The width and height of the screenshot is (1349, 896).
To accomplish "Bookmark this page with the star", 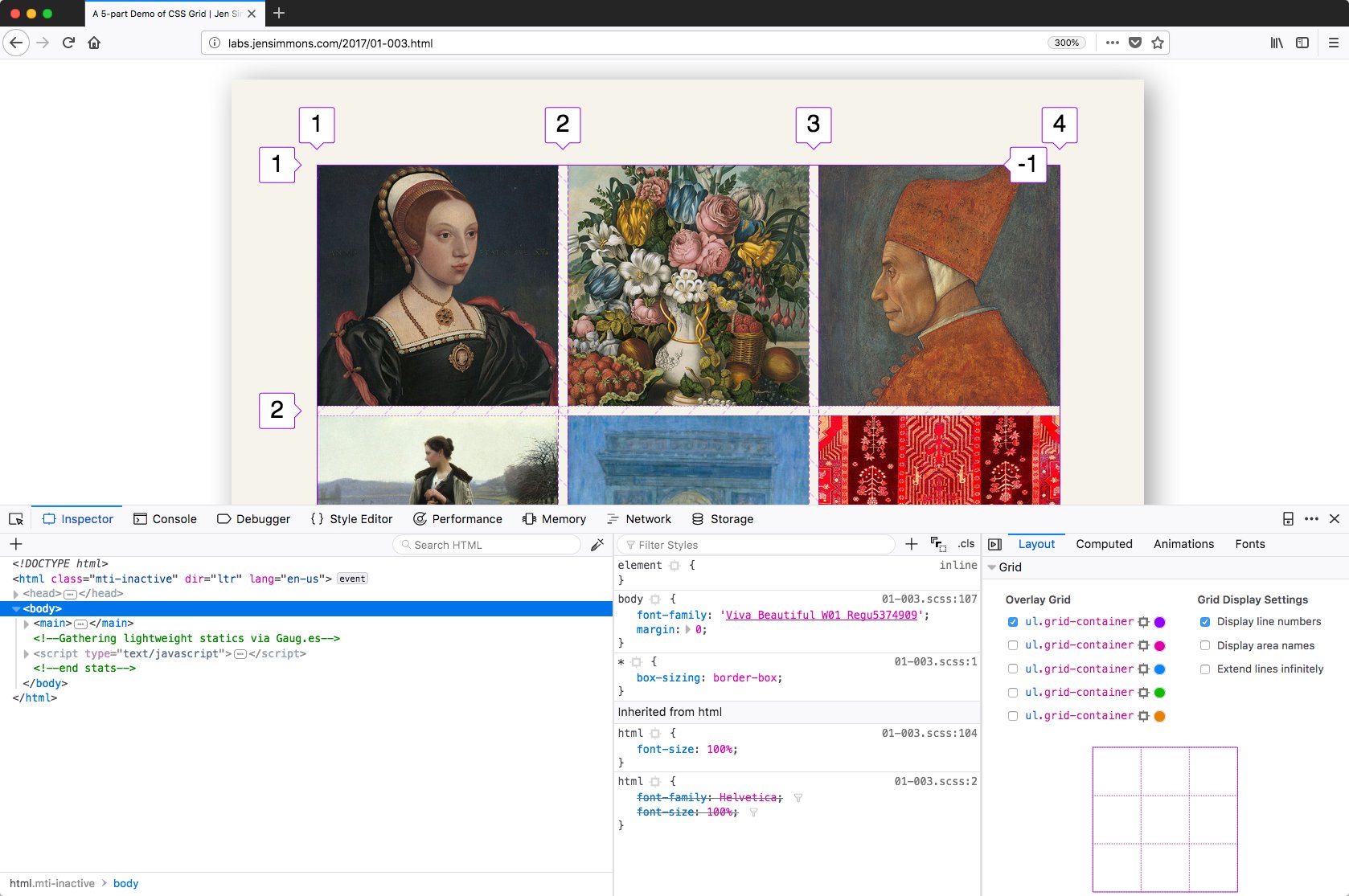I will point(1158,43).
